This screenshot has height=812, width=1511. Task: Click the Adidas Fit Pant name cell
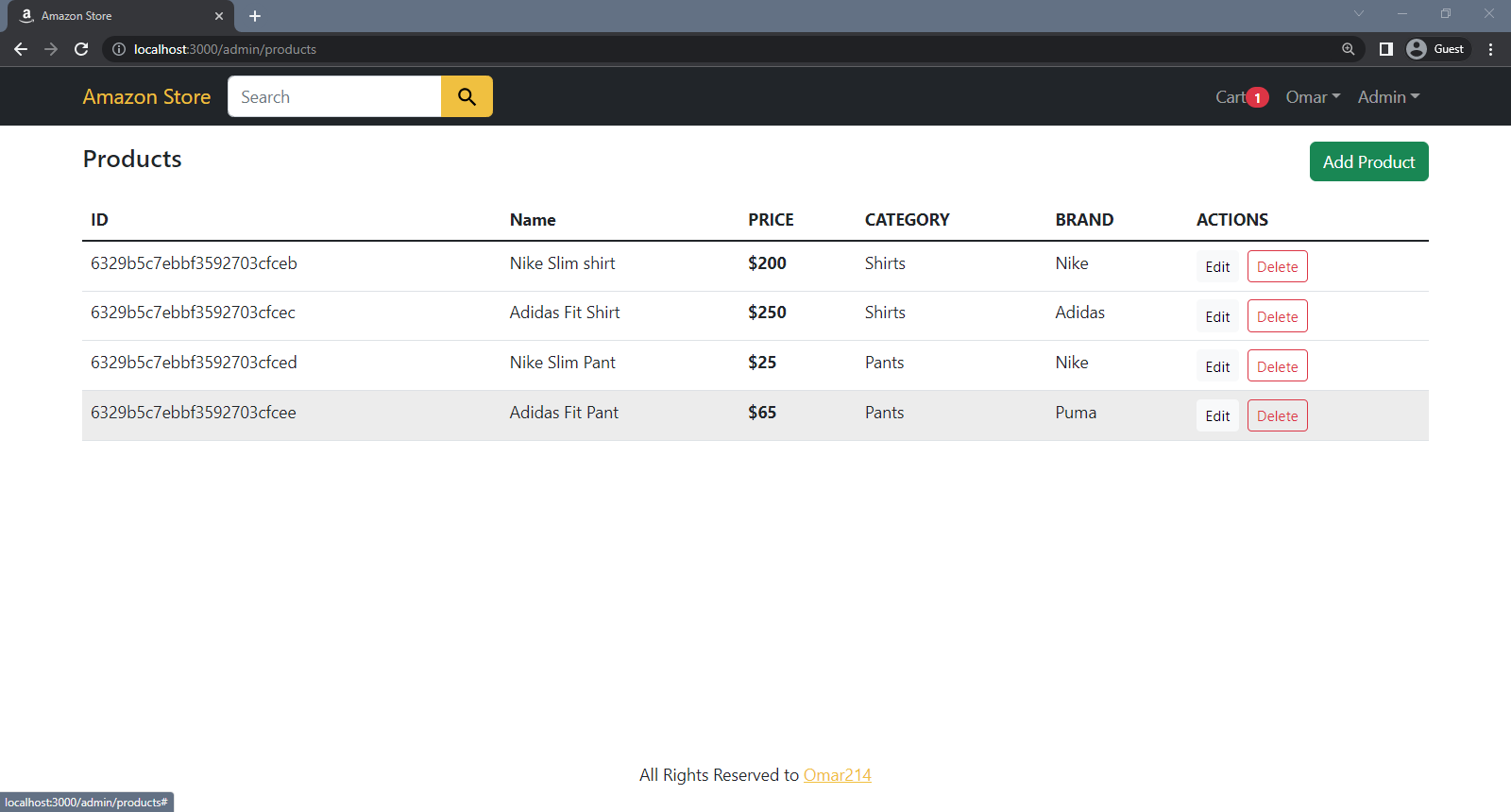click(x=564, y=413)
